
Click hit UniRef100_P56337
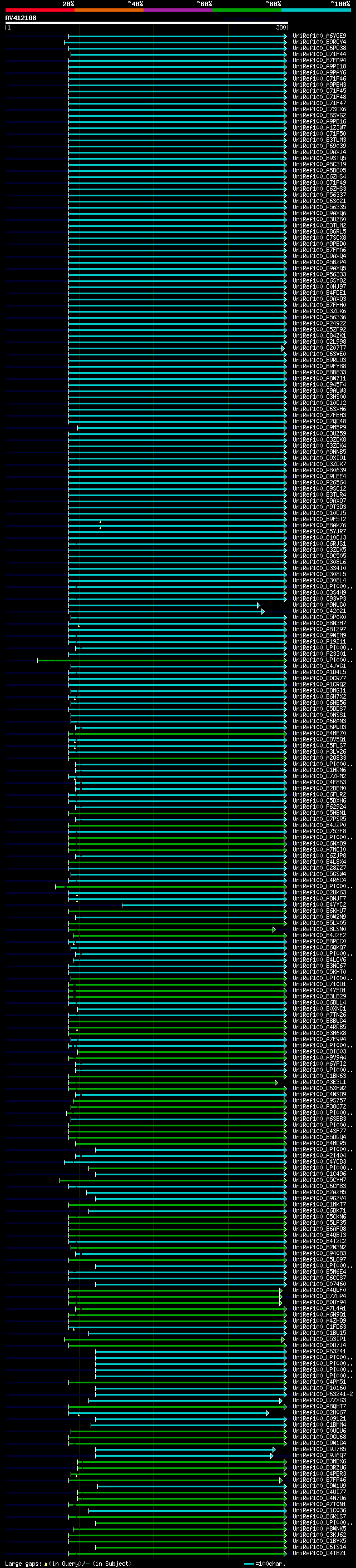tap(319, 195)
